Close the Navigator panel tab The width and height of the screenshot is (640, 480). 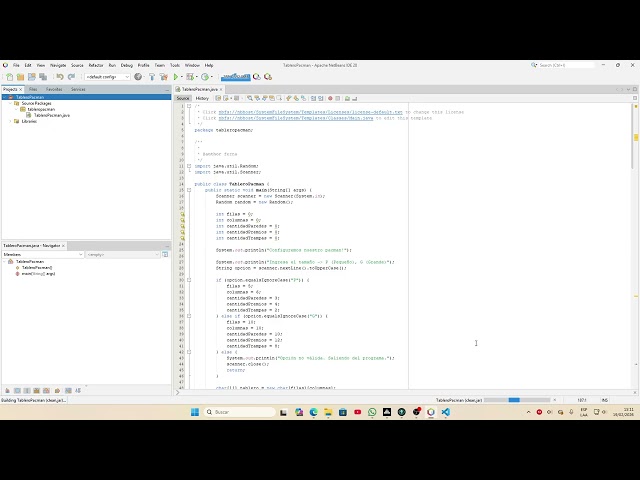click(x=63, y=246)
